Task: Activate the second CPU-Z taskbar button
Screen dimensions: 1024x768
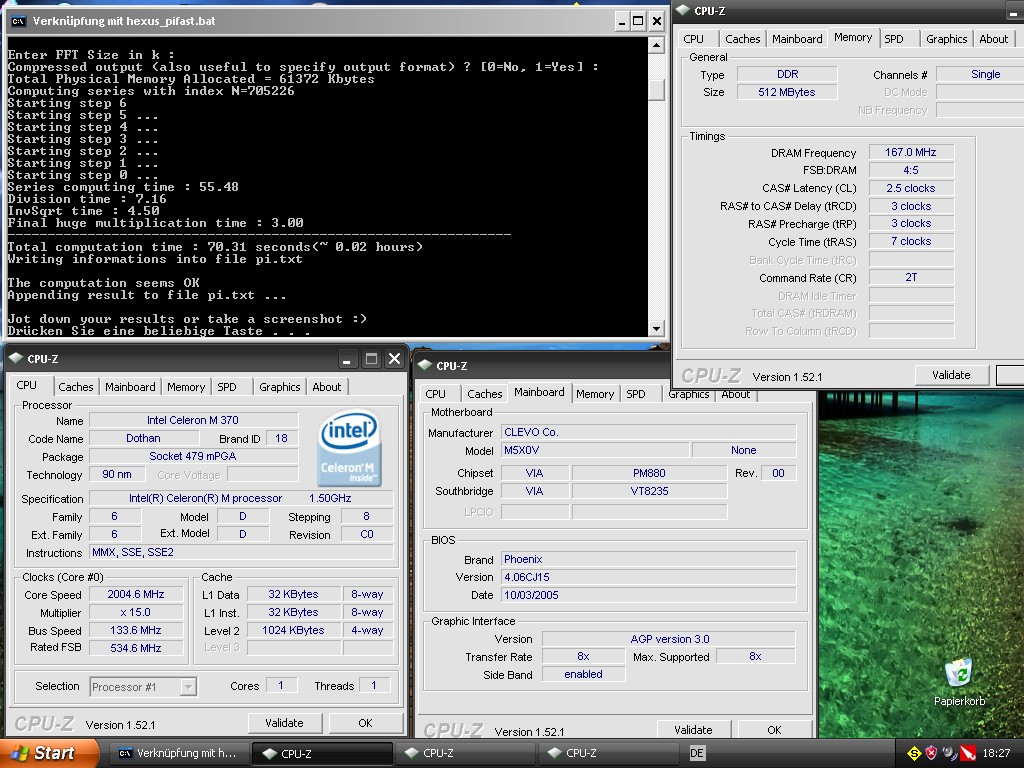Action: pyautogui.click(x=464, y=753)
